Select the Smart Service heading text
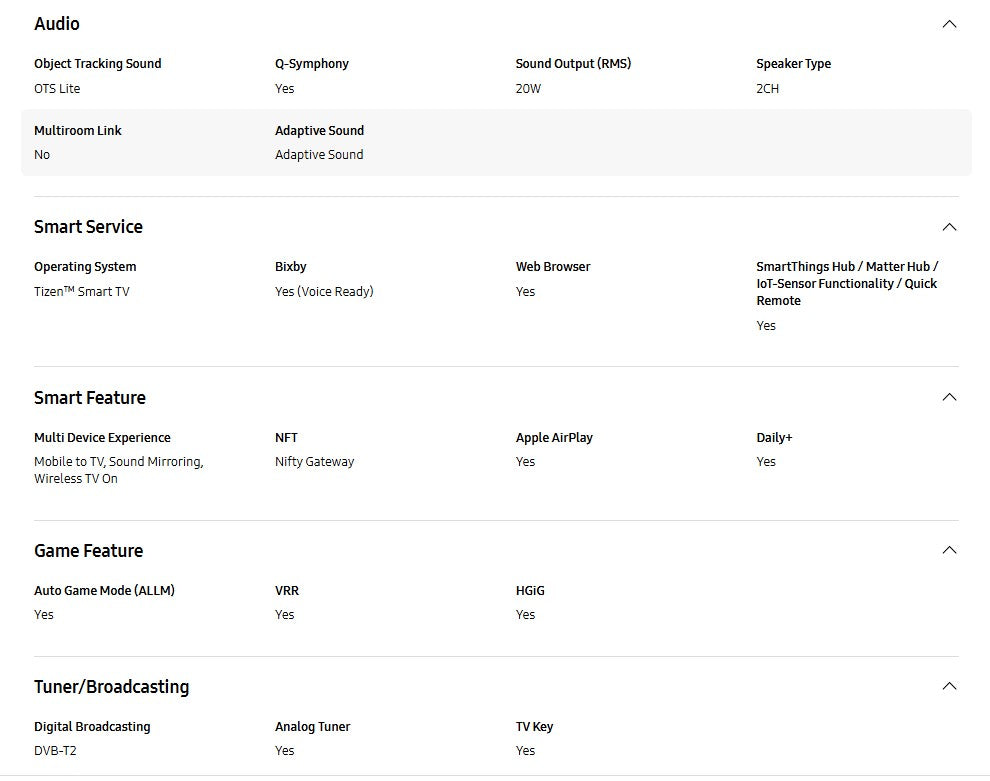990x781 pixels. [x=88, y=227]
